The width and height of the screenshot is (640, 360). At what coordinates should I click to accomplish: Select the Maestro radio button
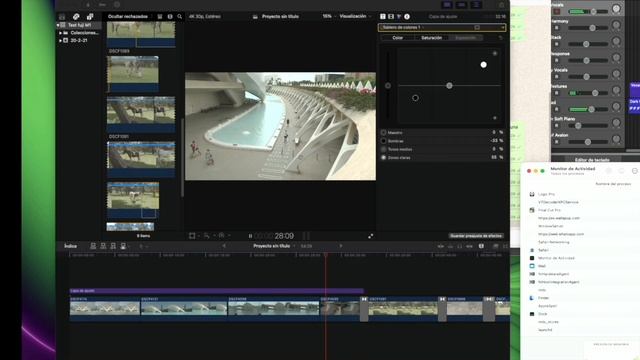coord(383,133)
